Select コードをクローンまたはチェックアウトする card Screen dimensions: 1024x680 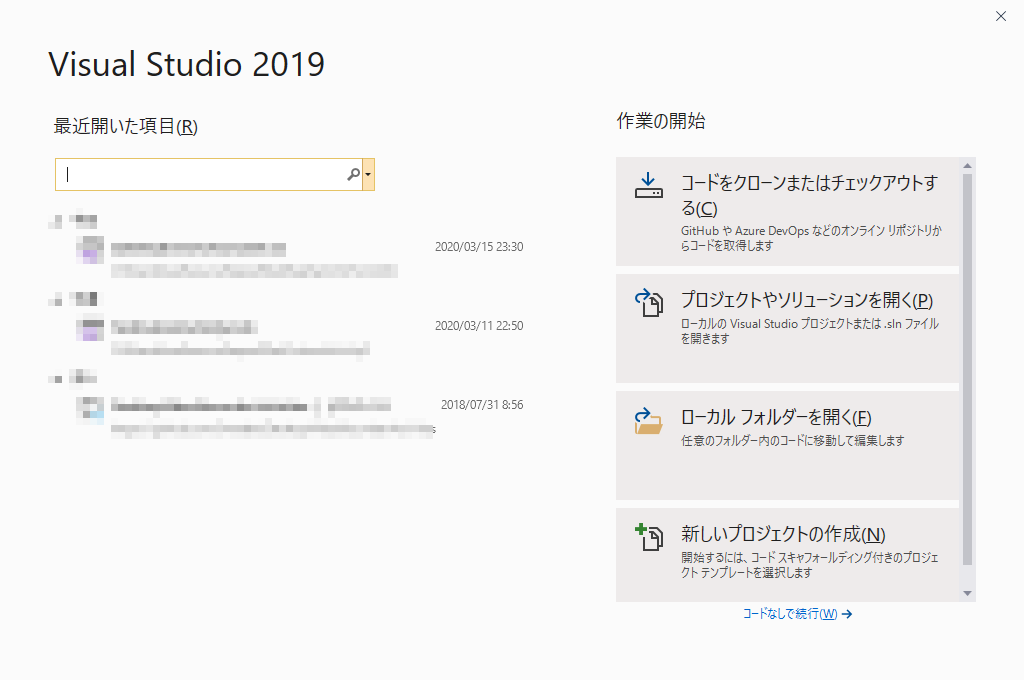pyautogui.click(x=787, y=212)
